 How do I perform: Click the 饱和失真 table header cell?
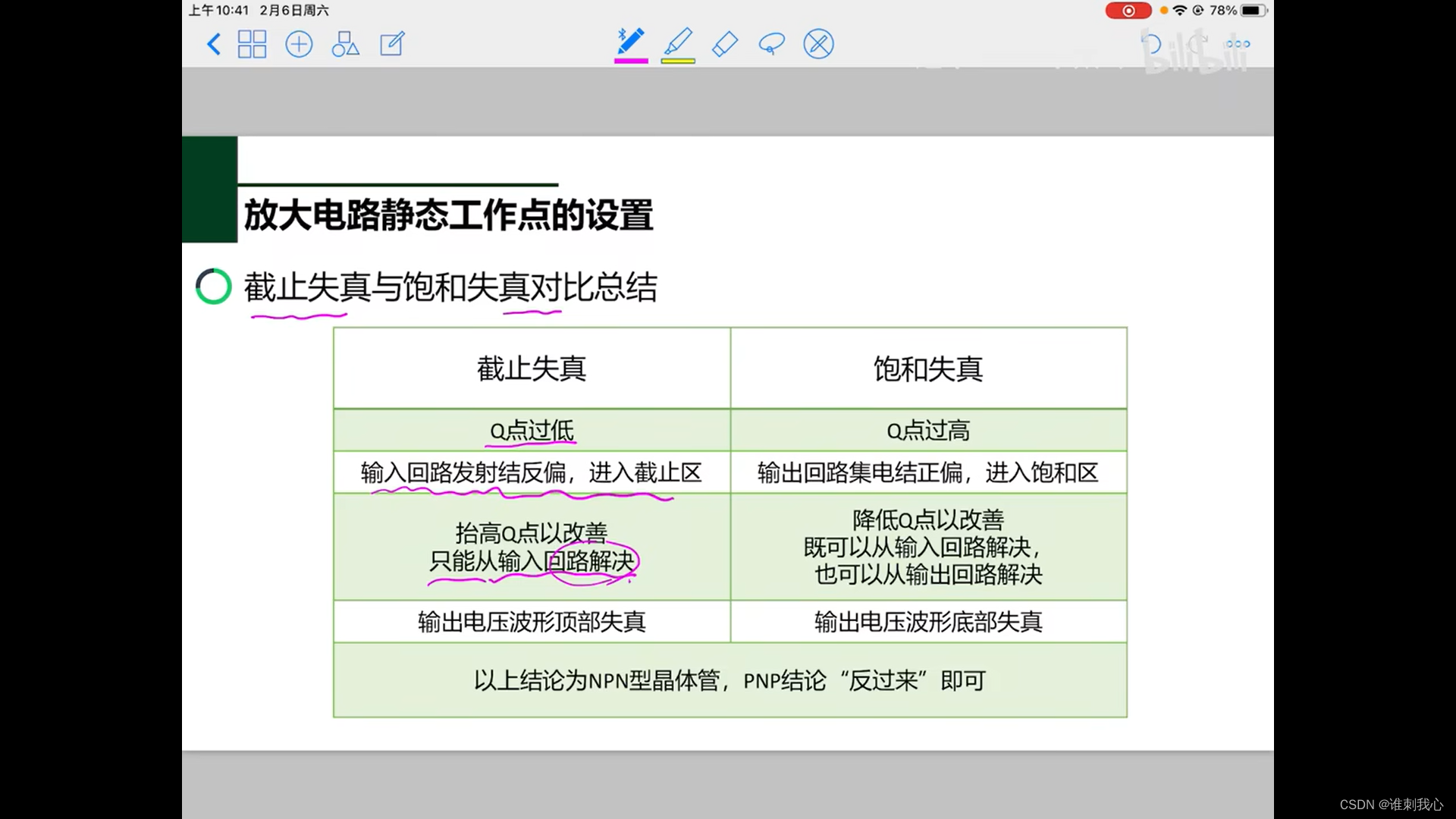[928, 369]
